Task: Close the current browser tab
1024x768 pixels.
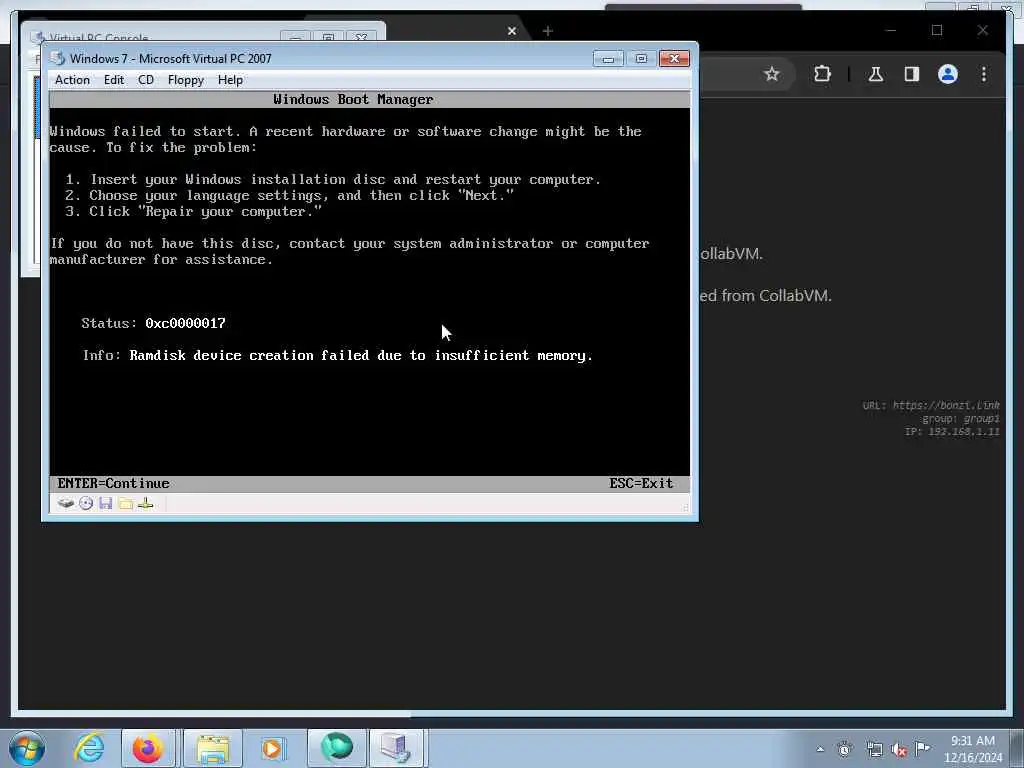Action: point(512,31)
